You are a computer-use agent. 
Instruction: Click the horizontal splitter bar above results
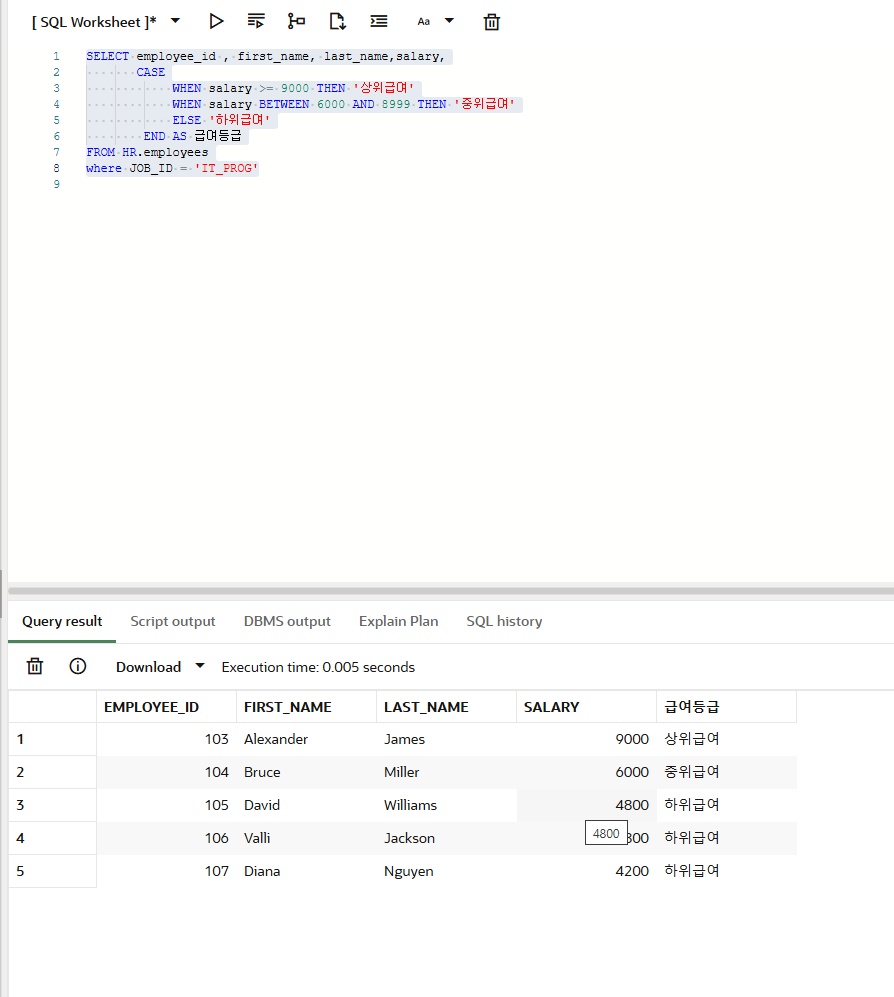tap(451, 591)
